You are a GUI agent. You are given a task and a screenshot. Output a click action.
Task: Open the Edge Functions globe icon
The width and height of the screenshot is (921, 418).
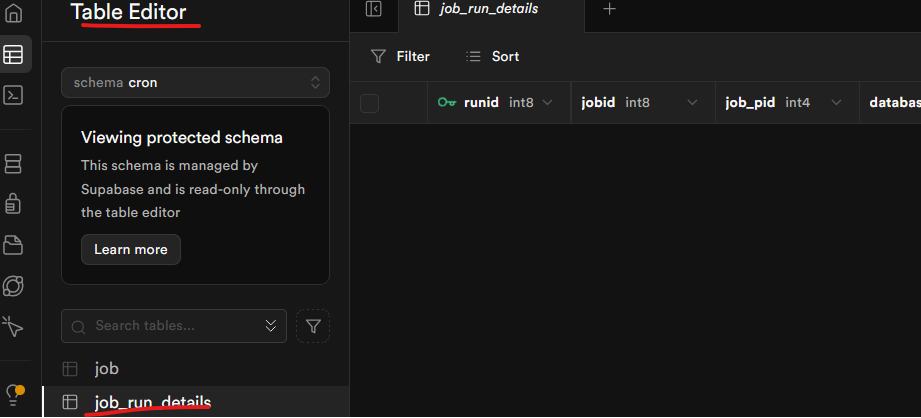click(14, 285)
